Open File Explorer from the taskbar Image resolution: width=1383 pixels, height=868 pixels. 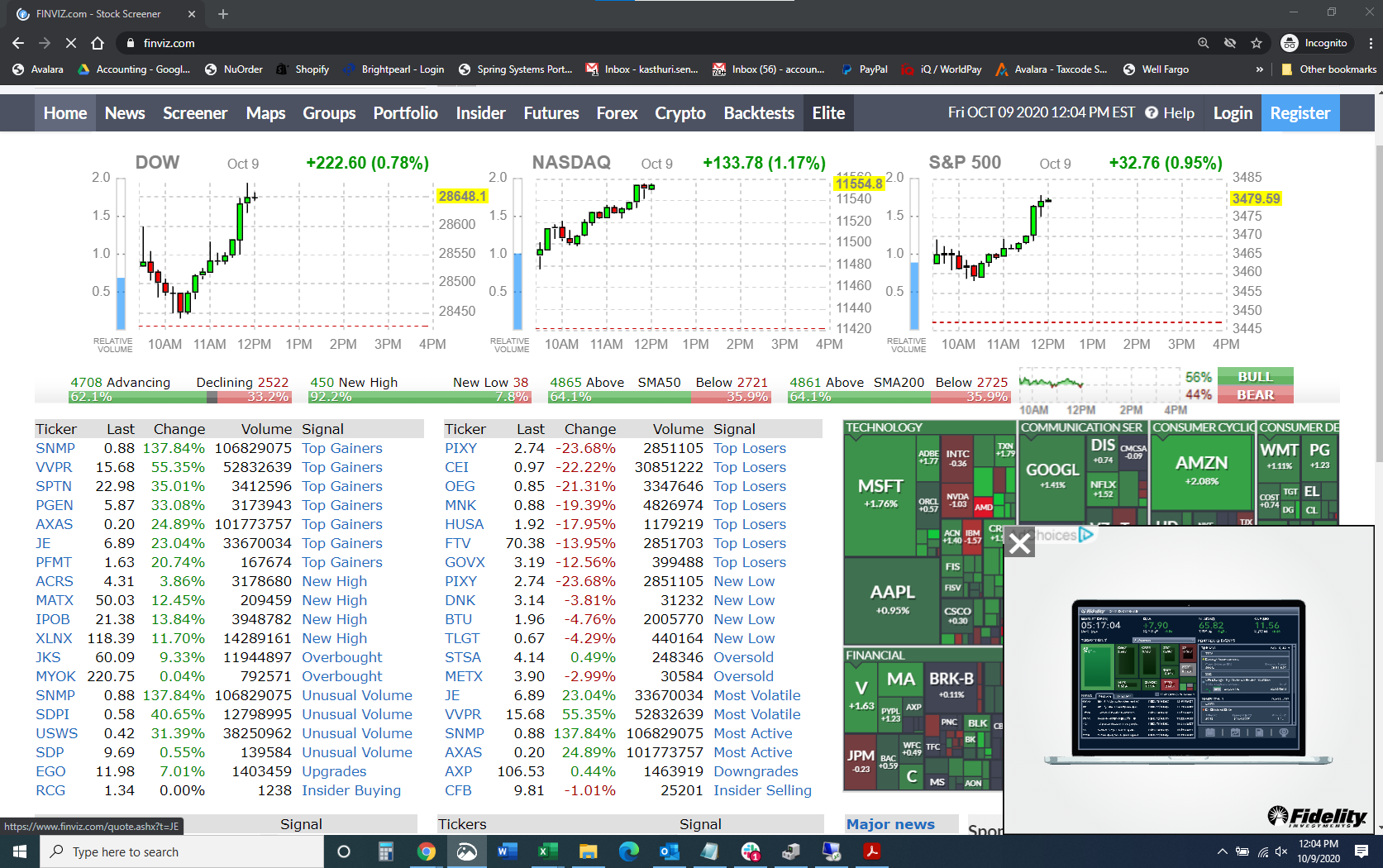(588, 851)
